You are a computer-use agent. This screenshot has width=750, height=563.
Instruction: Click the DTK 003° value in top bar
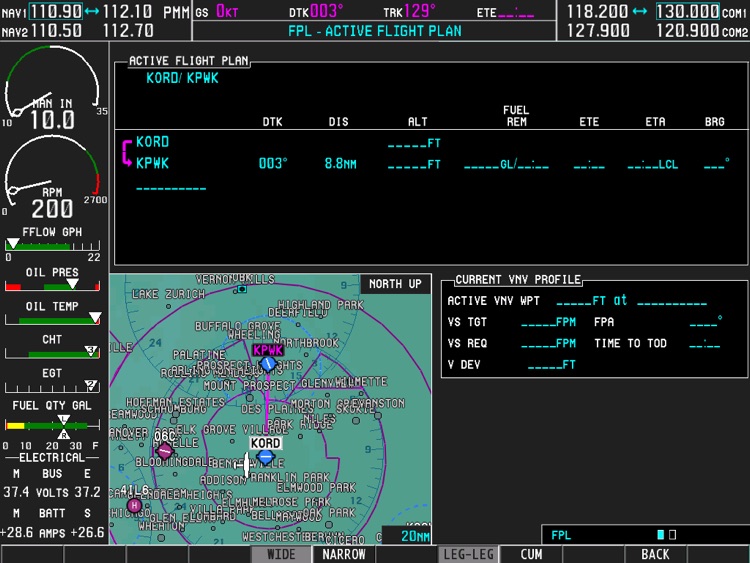coord(327,11)
